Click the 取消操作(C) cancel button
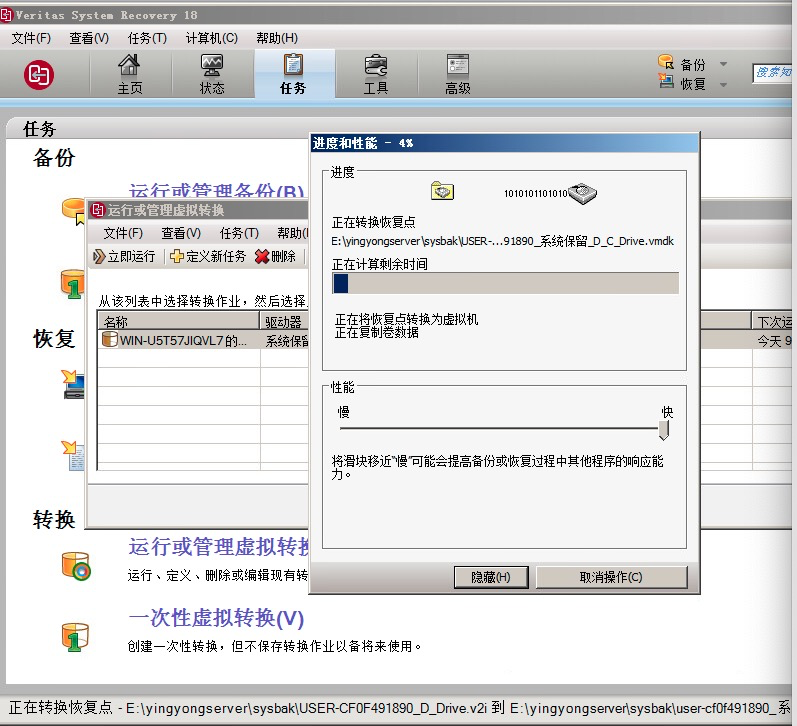 pyautogui.click(x=611, y=577)
